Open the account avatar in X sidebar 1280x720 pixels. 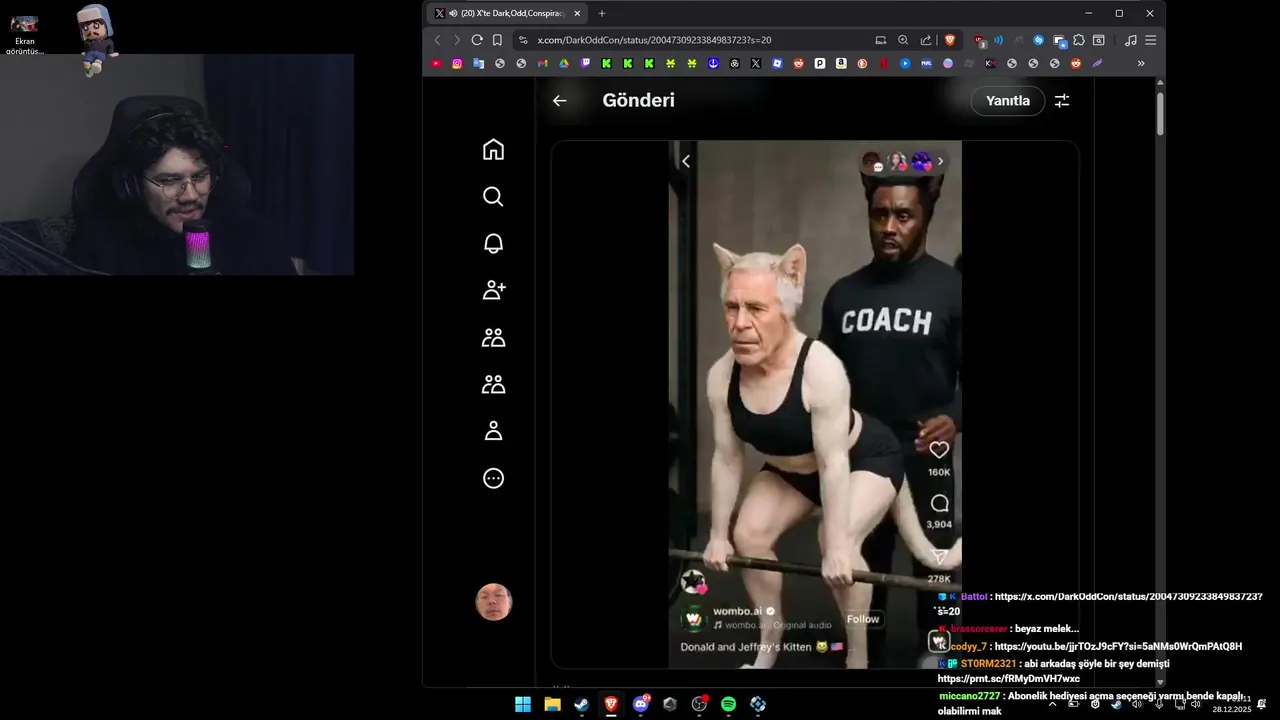pyautogui.click(x=493, y=602)
